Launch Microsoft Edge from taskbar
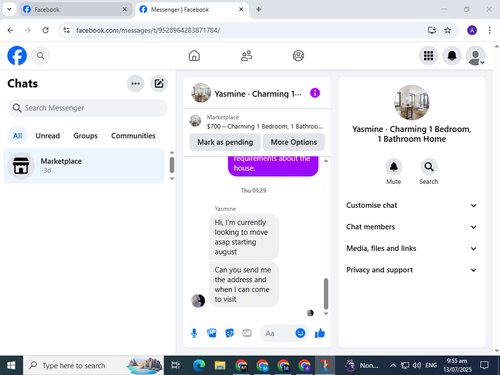Screen dimensions: 500x375 (199, 366)
